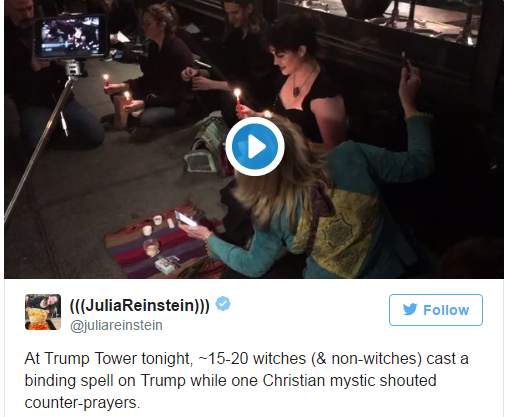
Task: Click the raised hand holding small object
Action: [x=409, y=85]
